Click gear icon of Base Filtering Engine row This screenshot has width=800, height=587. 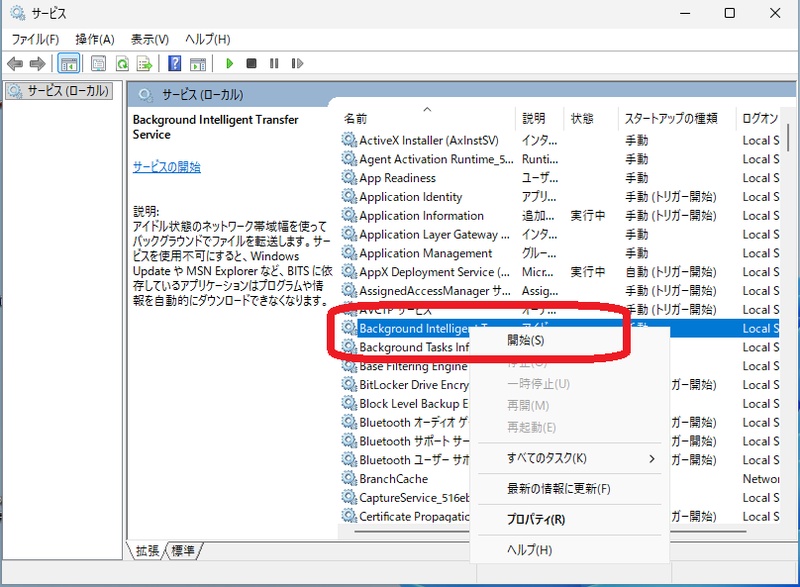[349, 366]
